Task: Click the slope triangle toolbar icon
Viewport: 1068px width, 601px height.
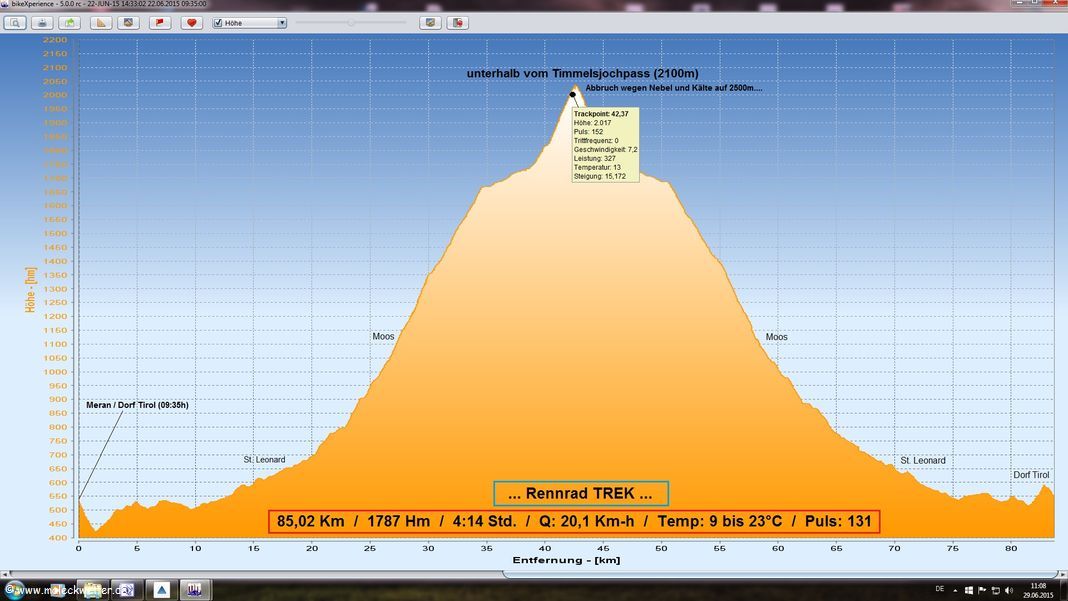Action: pyautogui.click(x=101, y=22)
